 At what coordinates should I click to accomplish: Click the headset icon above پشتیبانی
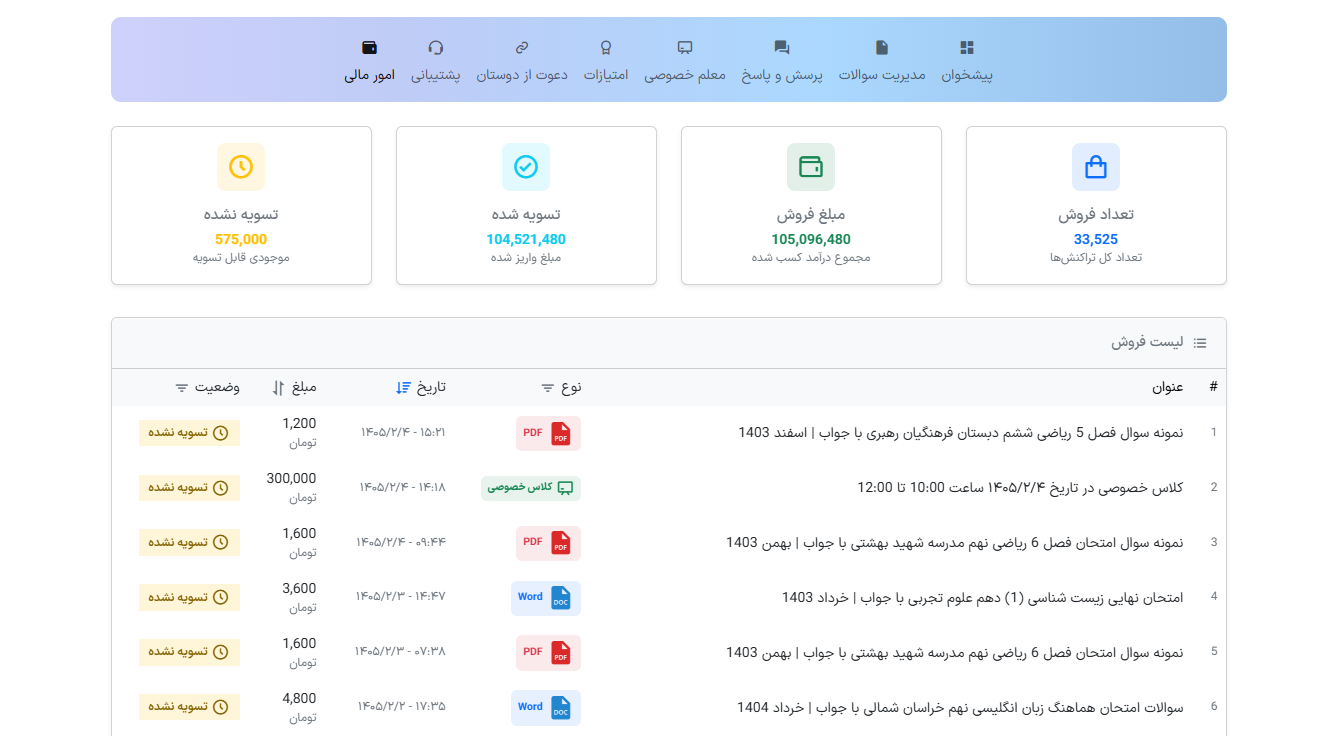(x=436, y=47)
